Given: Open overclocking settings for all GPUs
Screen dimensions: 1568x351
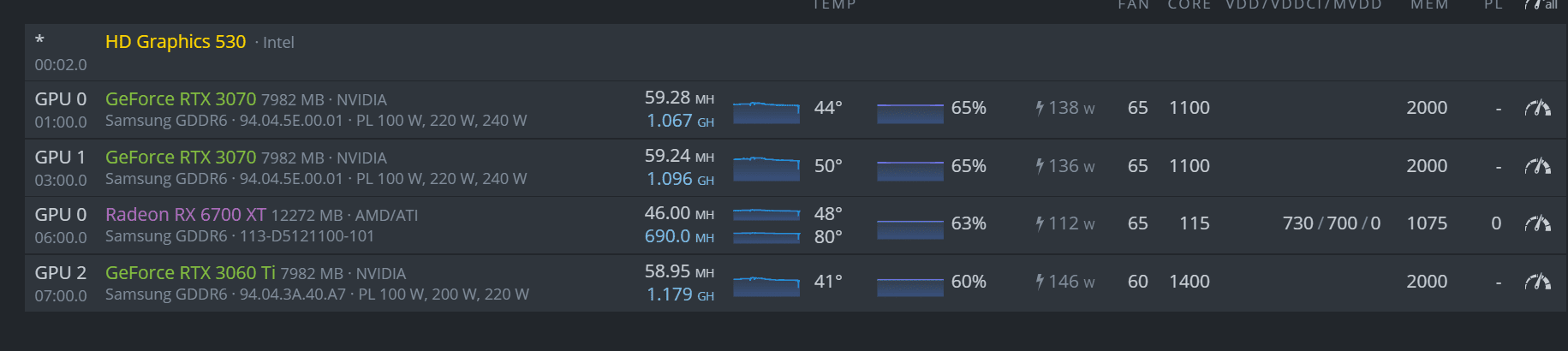Looking at the screenshot, I should click(x=1540, y=5).
